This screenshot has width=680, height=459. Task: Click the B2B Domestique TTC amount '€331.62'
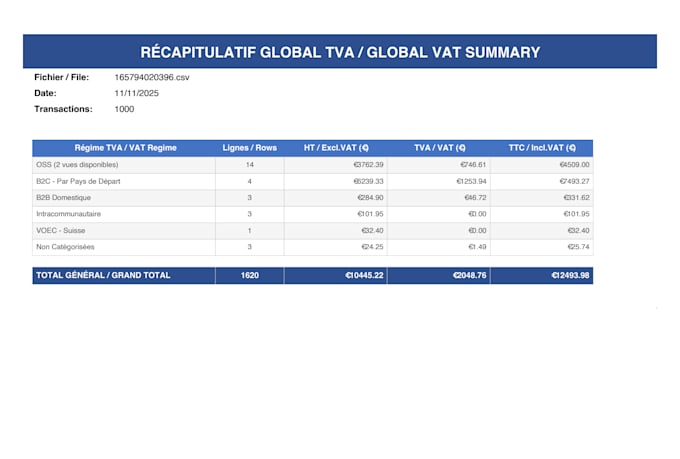pos(576,198)
